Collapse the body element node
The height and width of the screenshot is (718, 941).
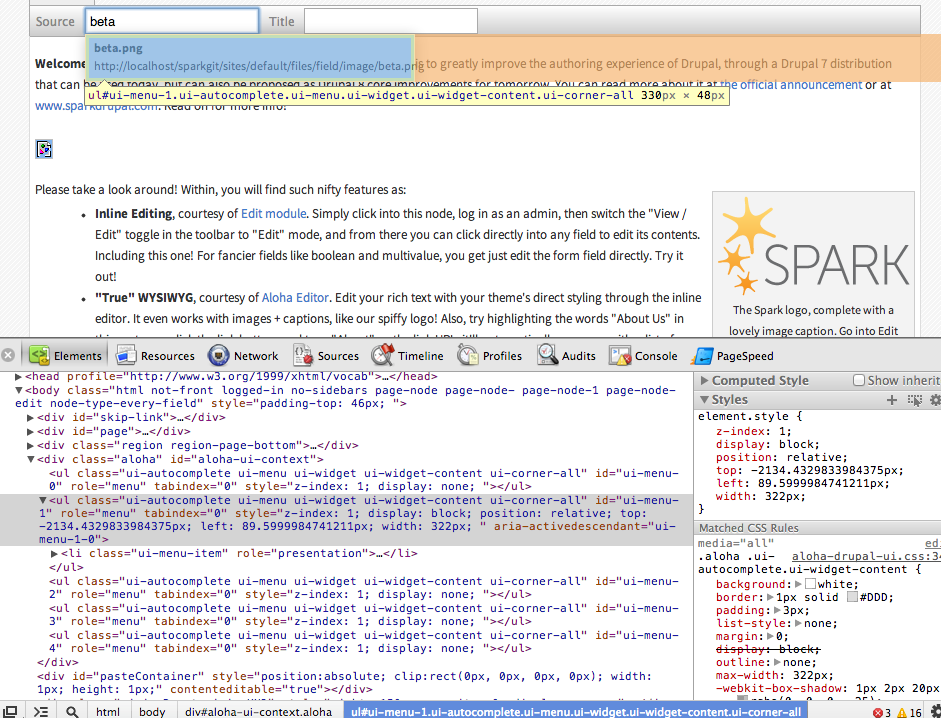[19, 390]
